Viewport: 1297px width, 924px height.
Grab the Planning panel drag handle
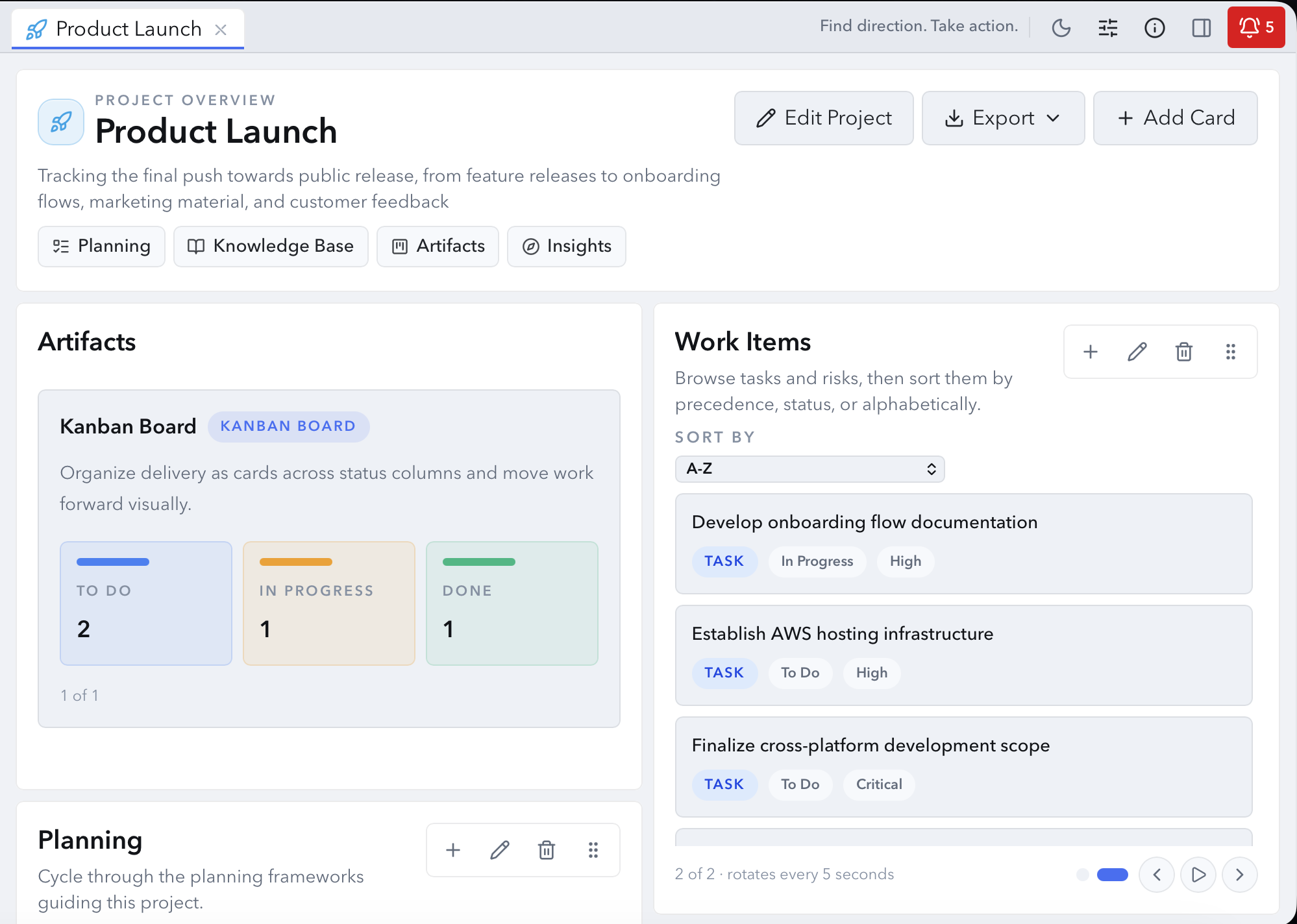(593, 850)
